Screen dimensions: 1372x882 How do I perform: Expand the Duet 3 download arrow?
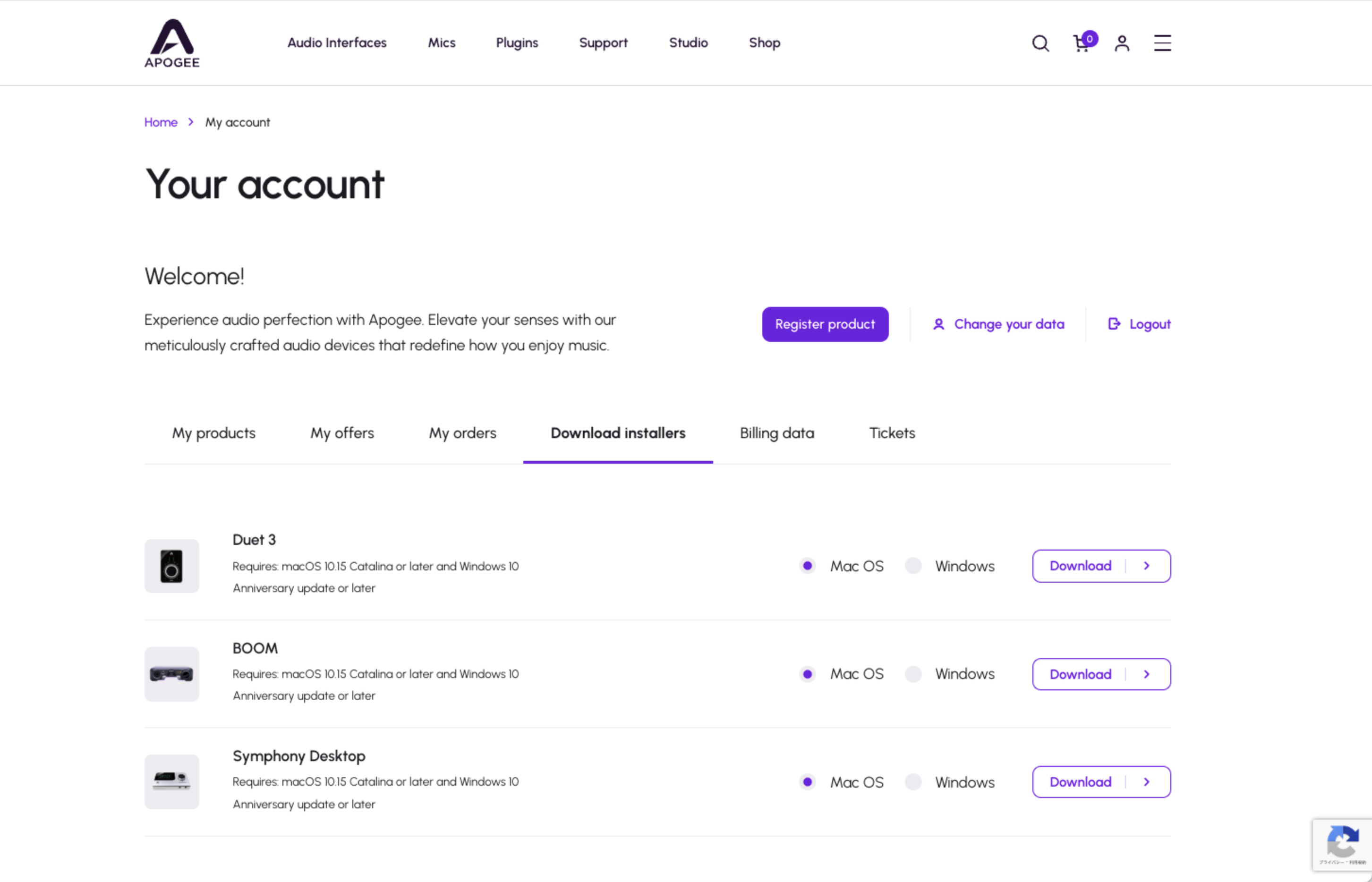coord(1147,566)
